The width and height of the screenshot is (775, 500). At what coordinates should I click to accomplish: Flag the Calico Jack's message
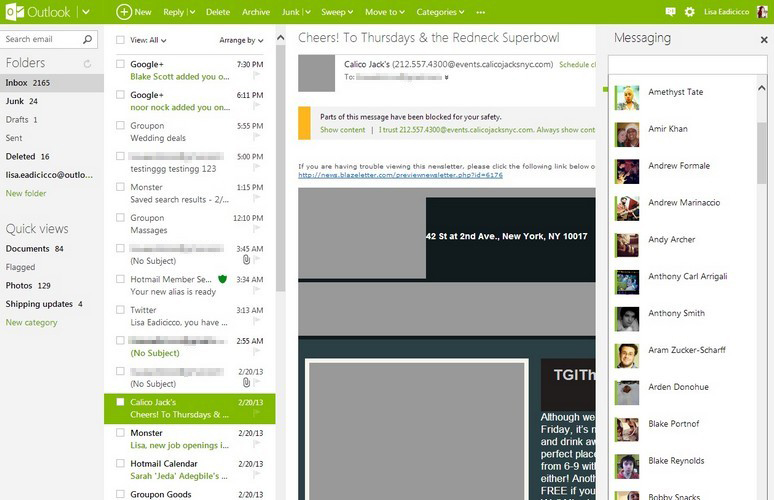point(257,414)
